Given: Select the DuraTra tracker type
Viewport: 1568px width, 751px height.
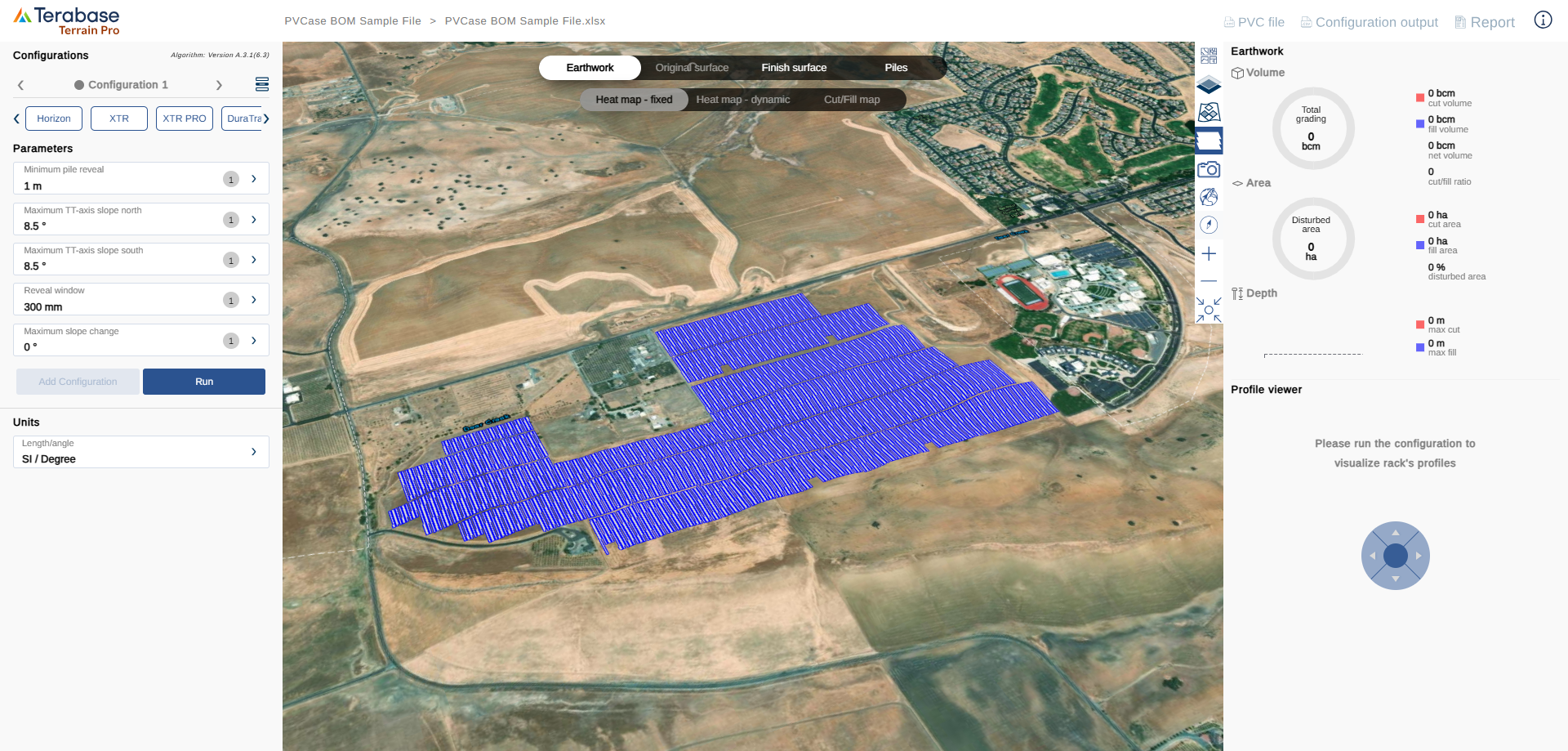Looking at the screenshot, I should (x=242, y=118).
